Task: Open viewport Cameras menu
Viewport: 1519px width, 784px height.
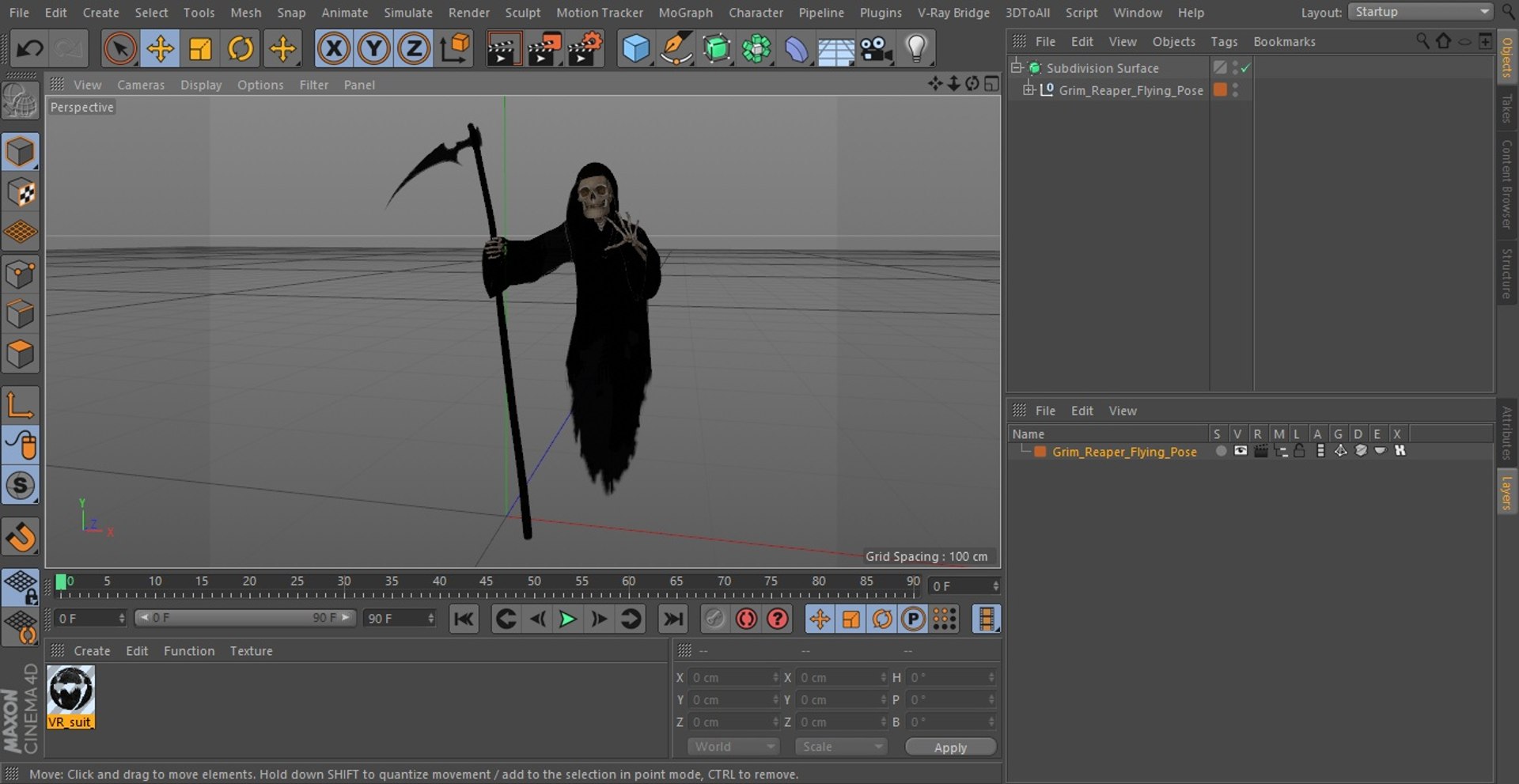Action: [x=141, y=85]
